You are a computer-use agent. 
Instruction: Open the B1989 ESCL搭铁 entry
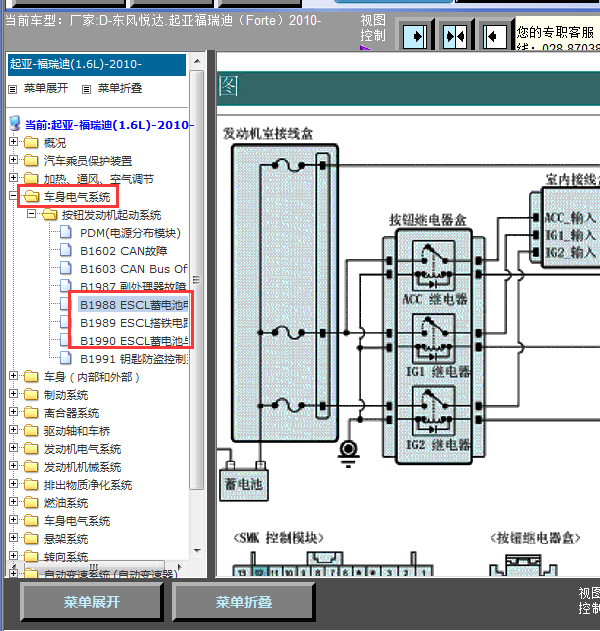(x=134, y=323)
